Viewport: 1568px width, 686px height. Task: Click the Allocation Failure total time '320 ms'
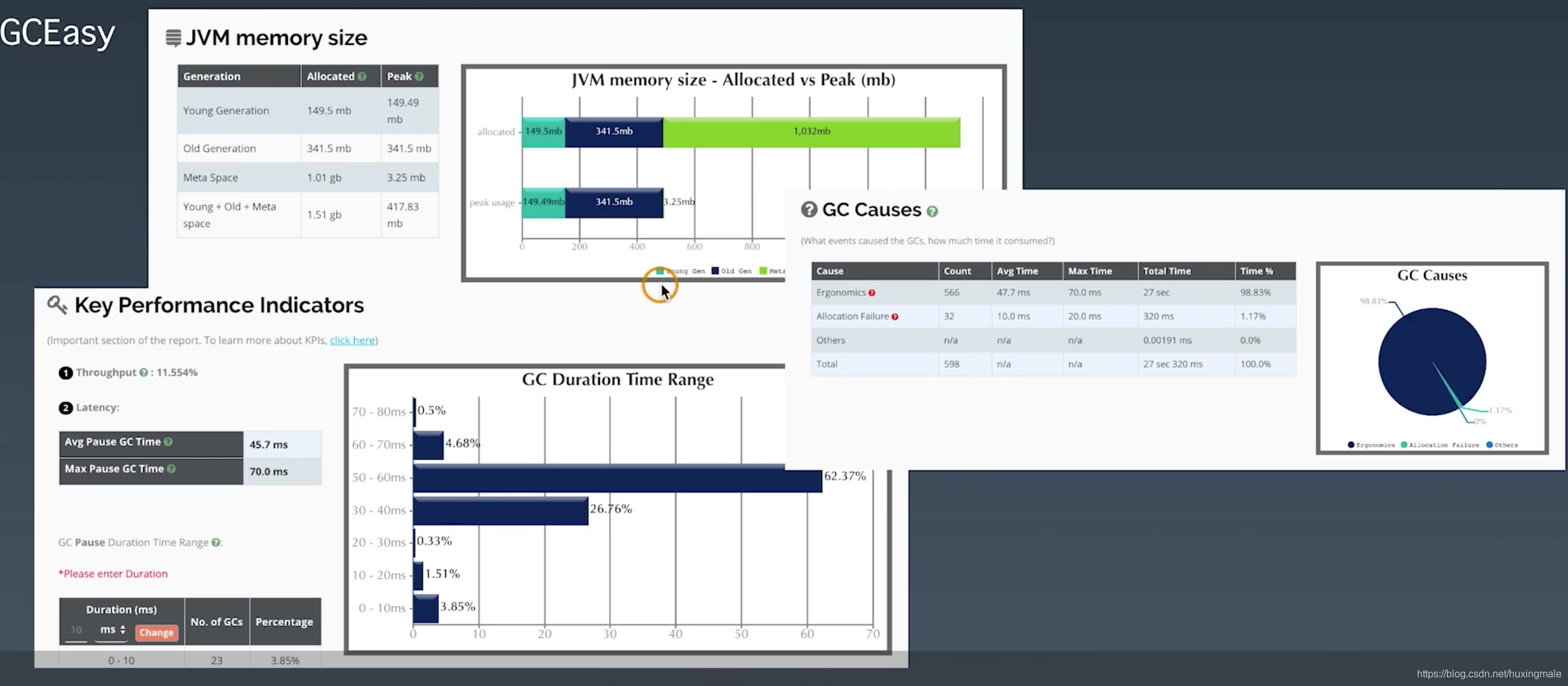(x=1158, y=316)
